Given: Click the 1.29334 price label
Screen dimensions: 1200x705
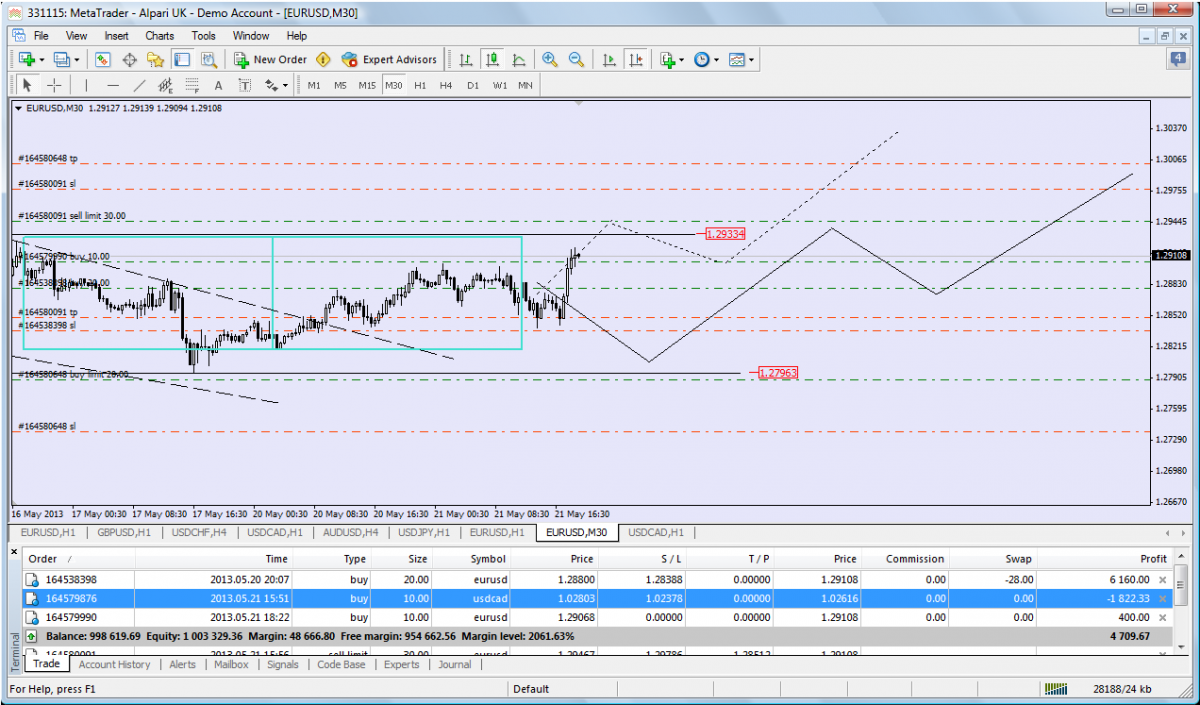Looking at the screenshot, I should (725, 234).
